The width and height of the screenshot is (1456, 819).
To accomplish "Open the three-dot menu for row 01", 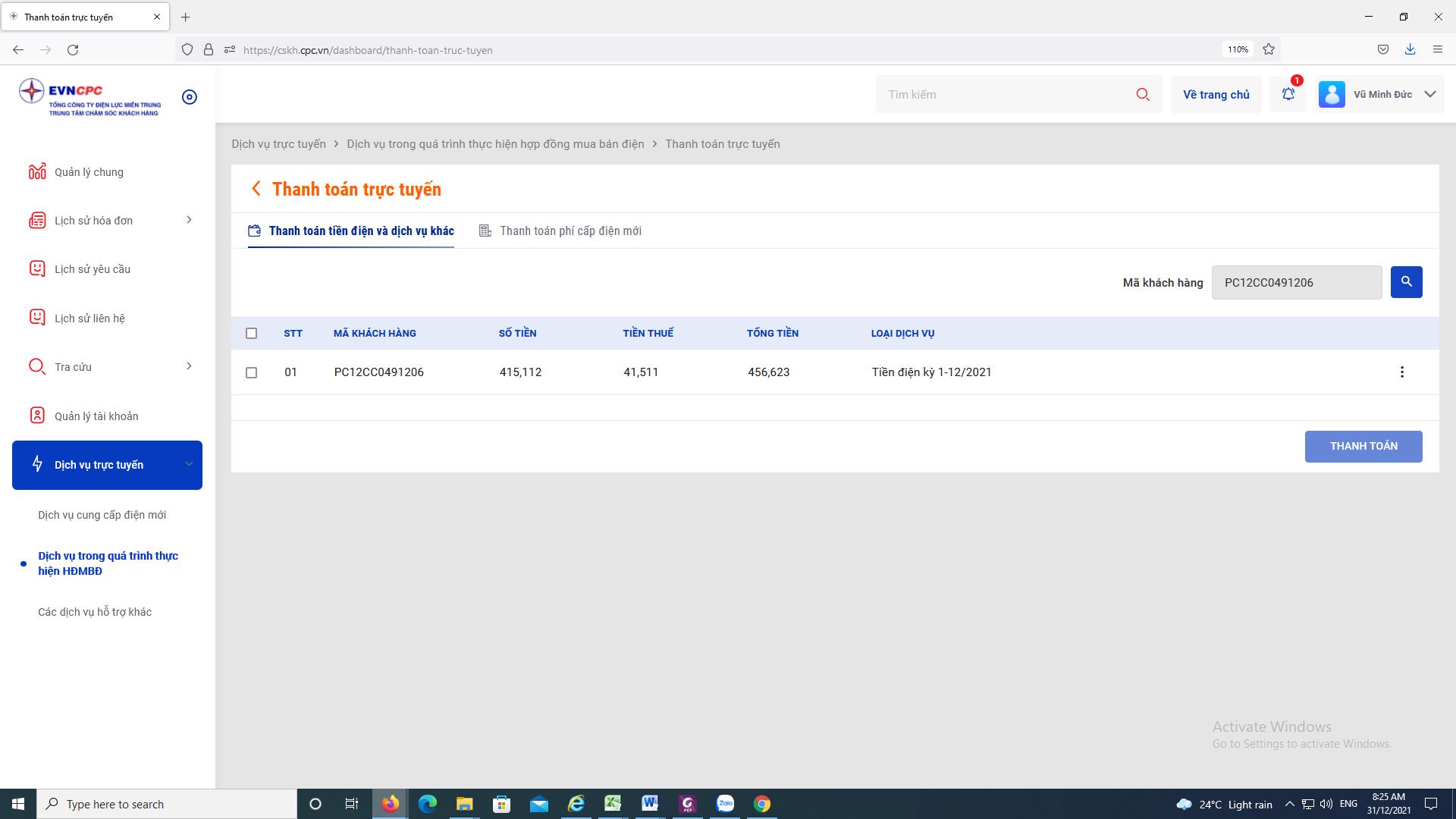I will pyautogui.click(x=1401, y=372).
